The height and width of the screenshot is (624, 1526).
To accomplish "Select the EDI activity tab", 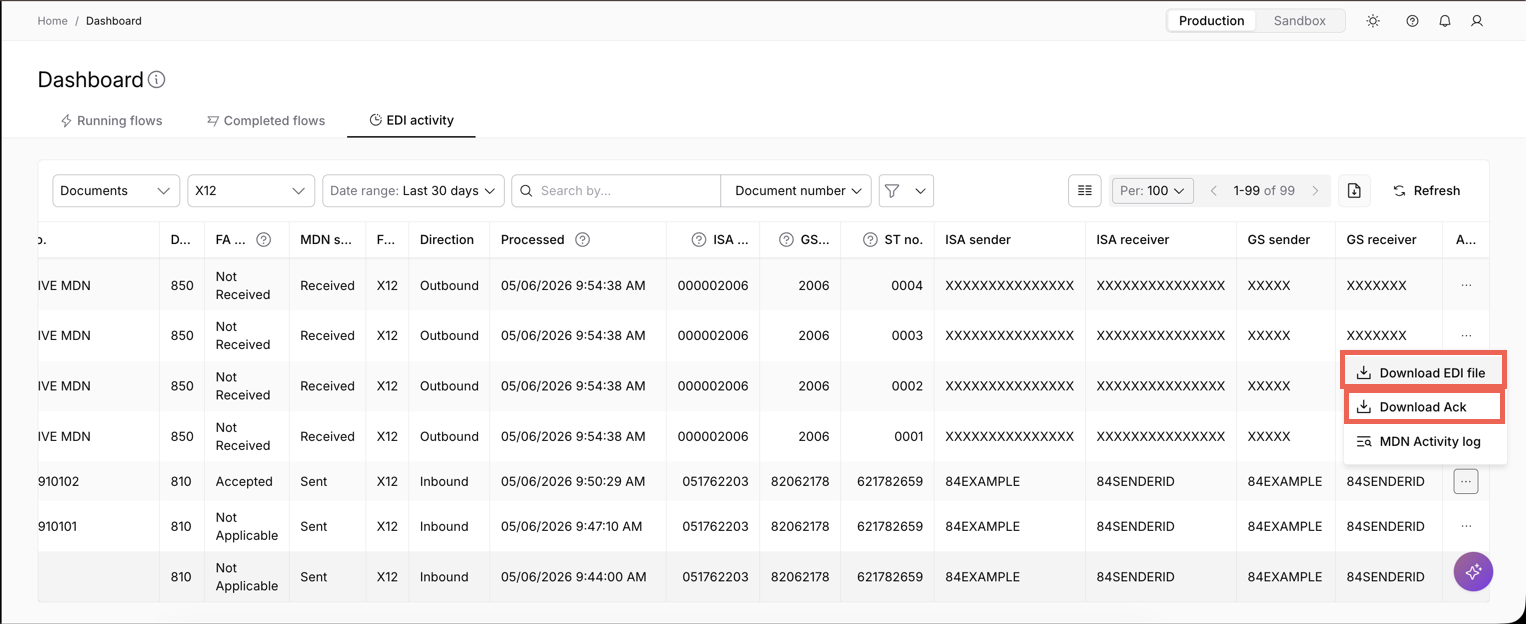I will 411,121.
